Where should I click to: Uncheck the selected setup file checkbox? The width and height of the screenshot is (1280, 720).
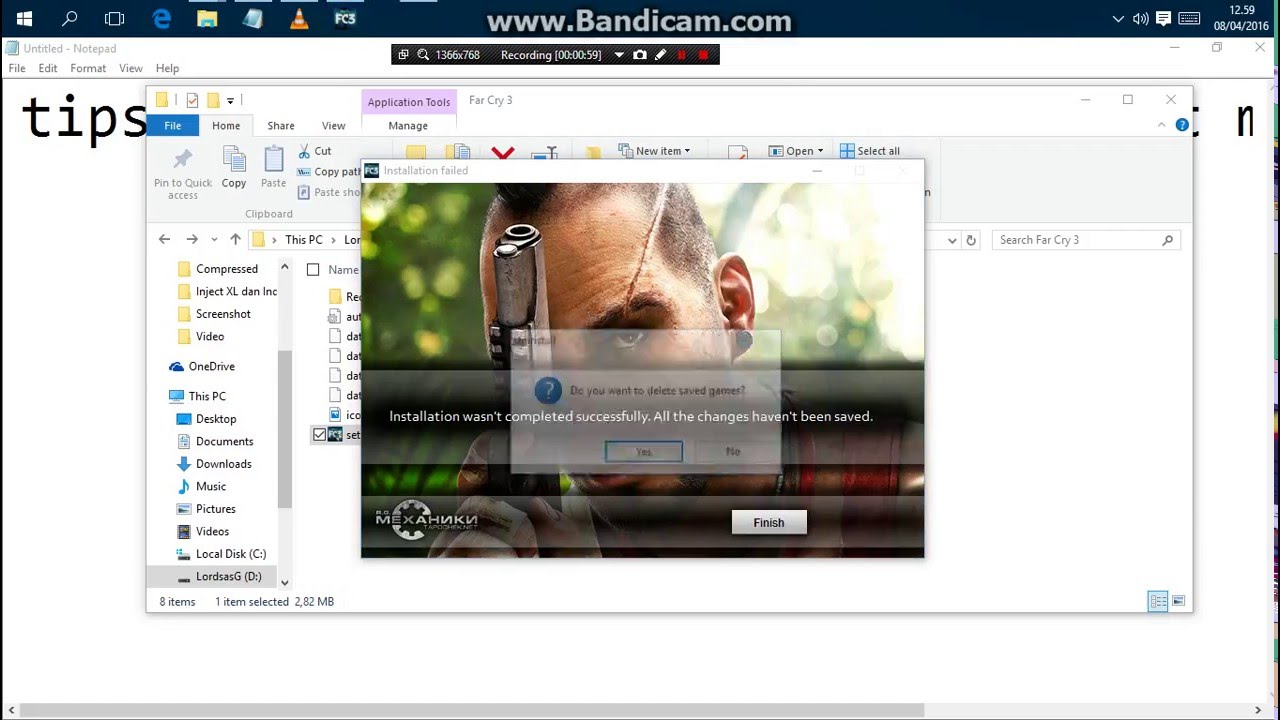319,435
